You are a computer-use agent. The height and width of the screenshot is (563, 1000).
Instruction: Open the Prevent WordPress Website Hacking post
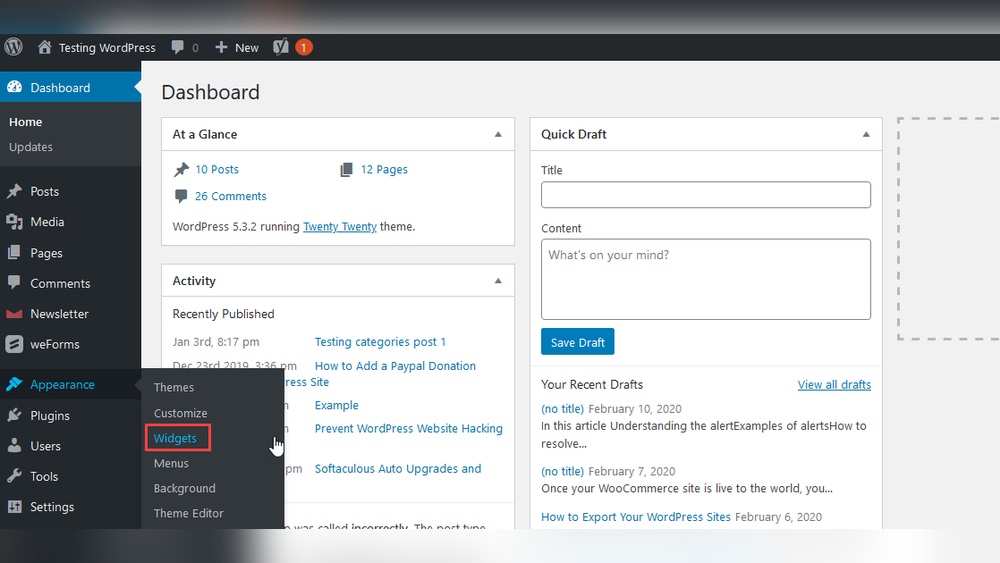[x=409, y=428]
